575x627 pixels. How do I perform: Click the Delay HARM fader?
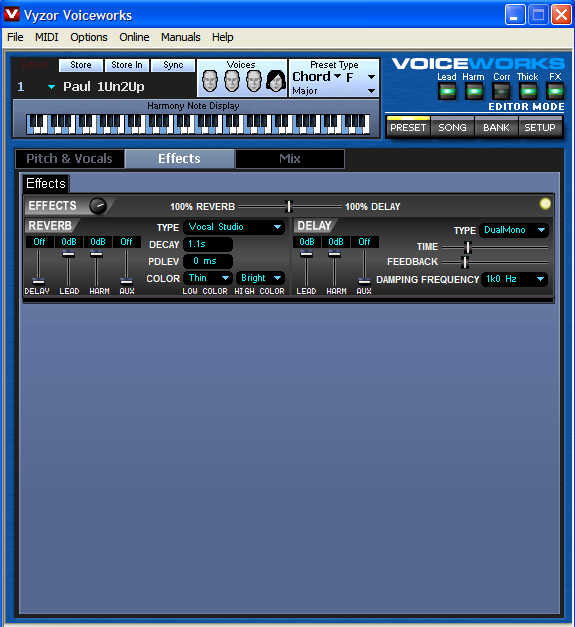(335, 254)
